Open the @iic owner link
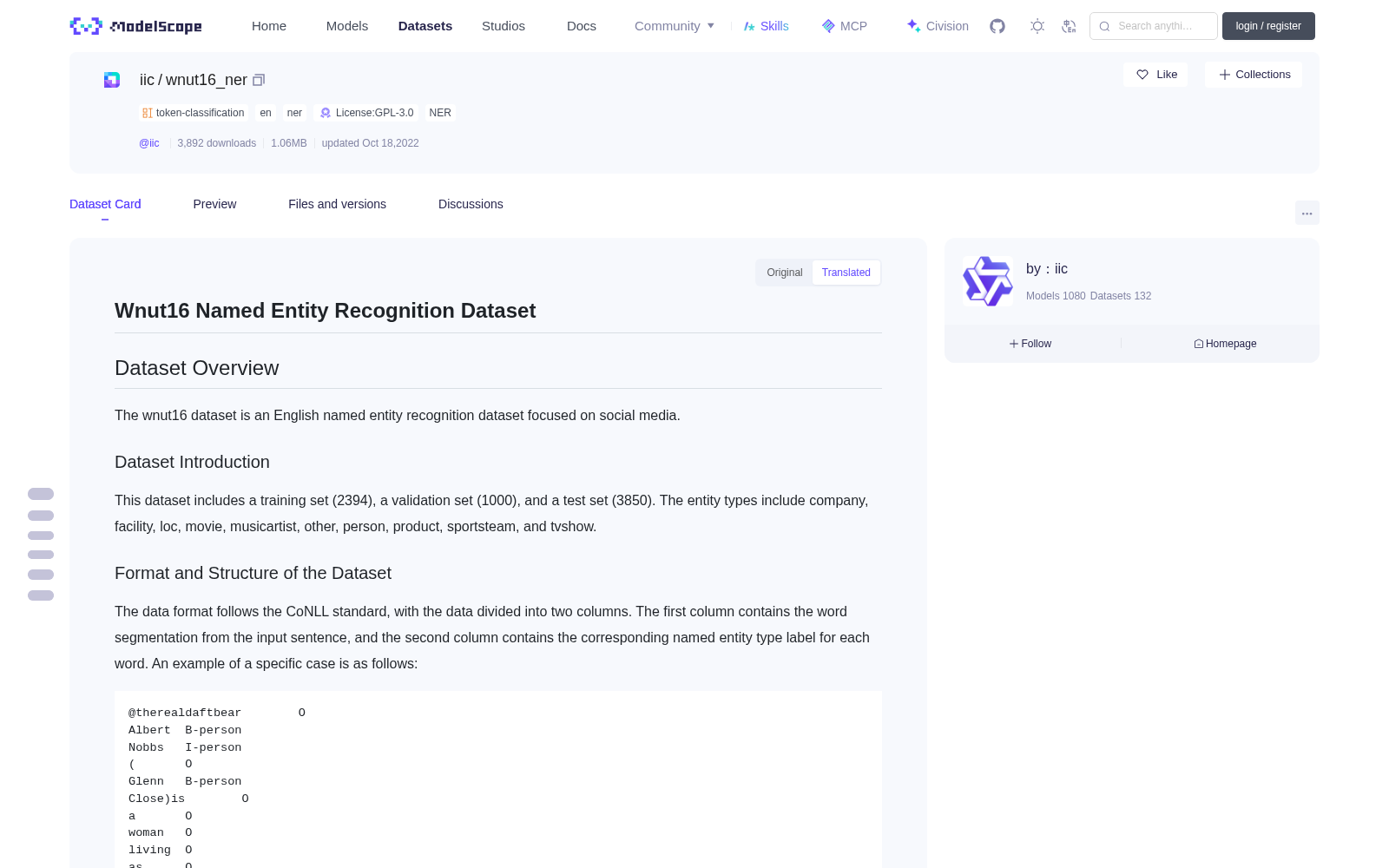 (x=149, y=143)
